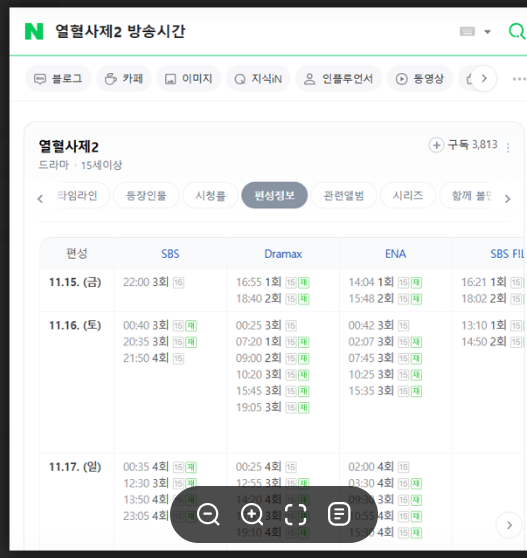Select the 관련앨범 tab
The width and height of the screenshot is (527, 558).
344,195
